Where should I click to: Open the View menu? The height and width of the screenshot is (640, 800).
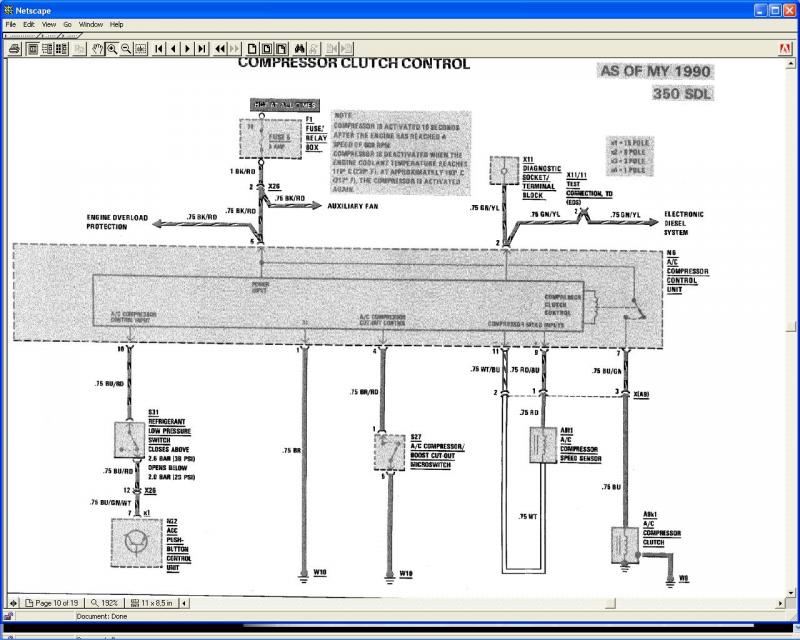pyautogui.click(x=49, y=24)
